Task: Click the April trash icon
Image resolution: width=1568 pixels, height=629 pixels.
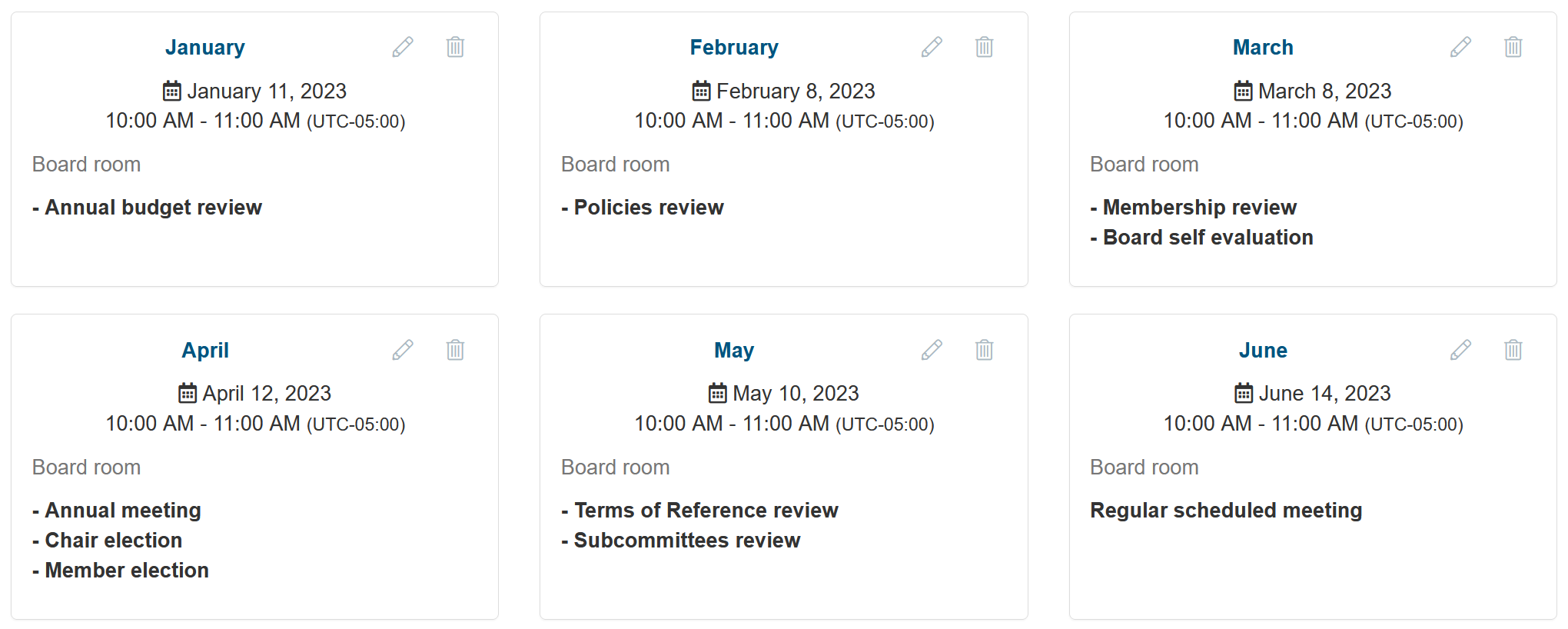Action: tap(455, 350)
